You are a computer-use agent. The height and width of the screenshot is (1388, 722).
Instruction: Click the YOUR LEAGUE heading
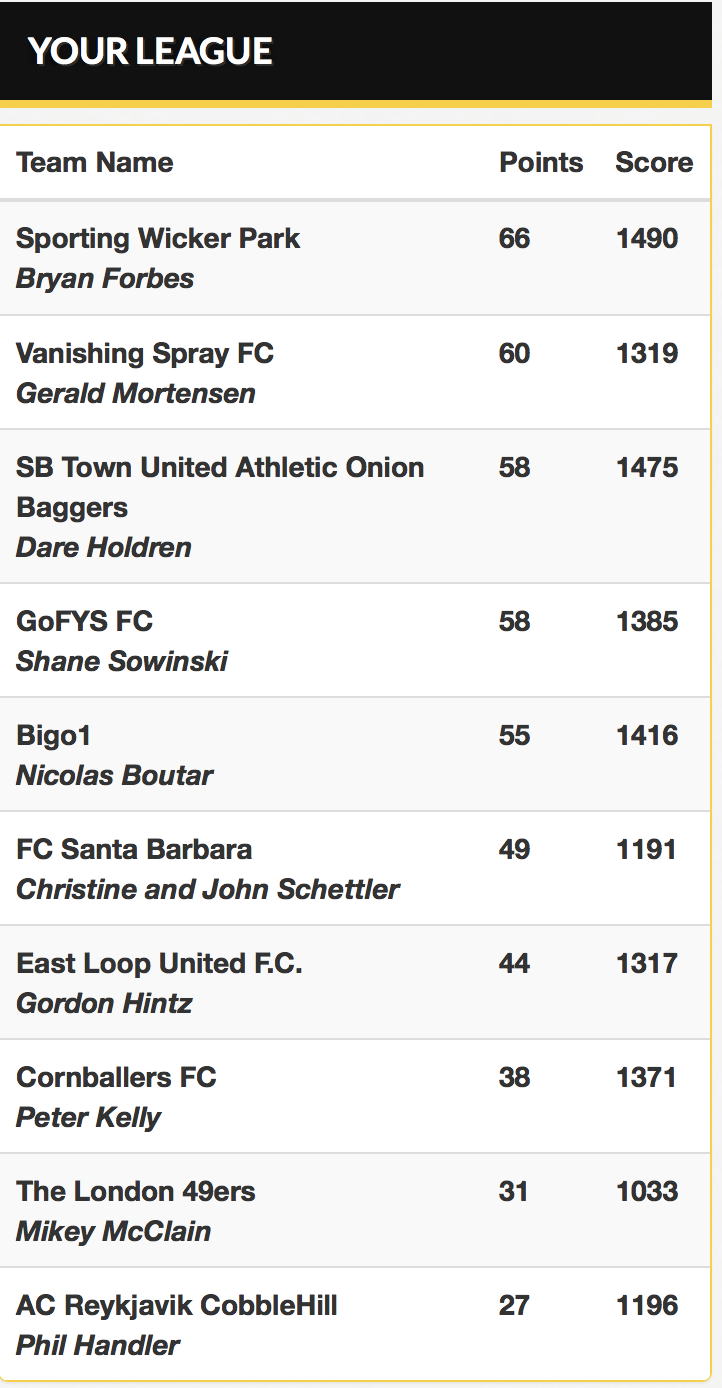point(150,51)
